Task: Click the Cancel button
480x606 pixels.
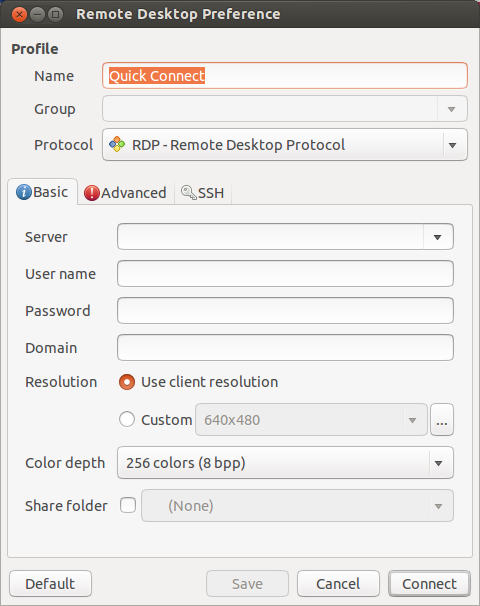Action: coord(338,584)
